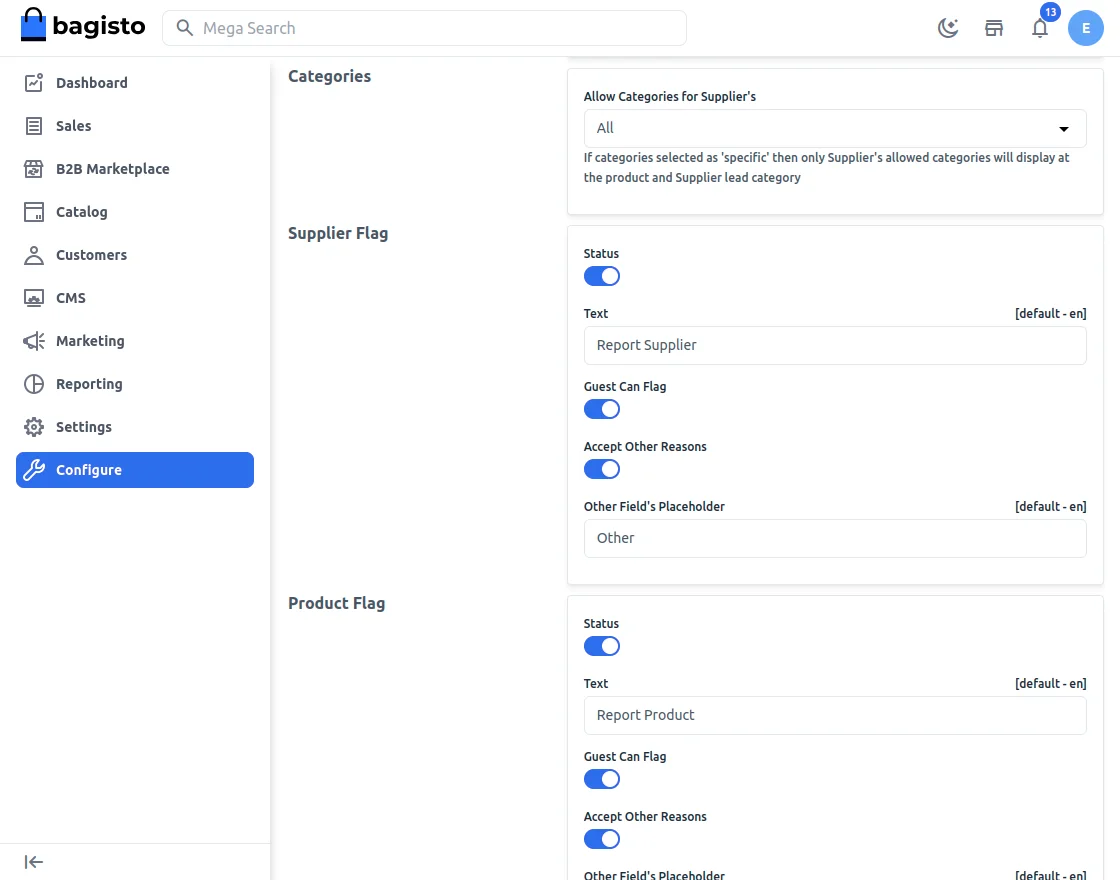The height and width of the screenshot is (880, 1120).
Task: Navigate to the Catalog section
Action: pos(80,211)
